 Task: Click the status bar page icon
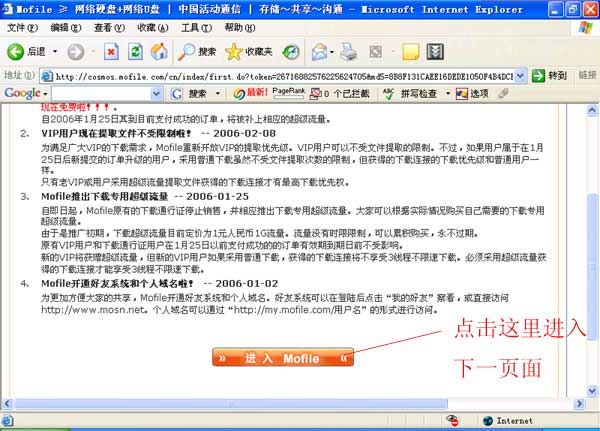click(7, 421)
